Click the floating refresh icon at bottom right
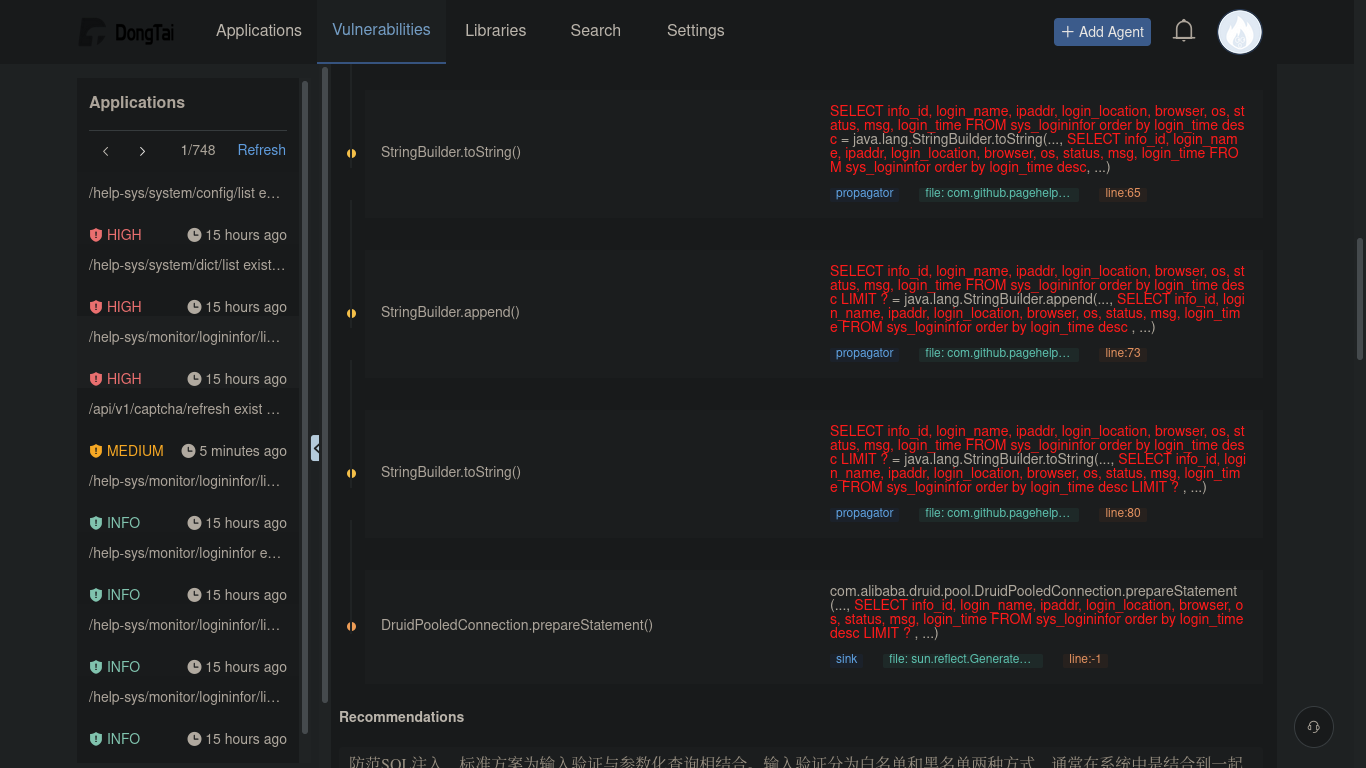Viewport: 1366px width, 768px height. [1313, 727]
